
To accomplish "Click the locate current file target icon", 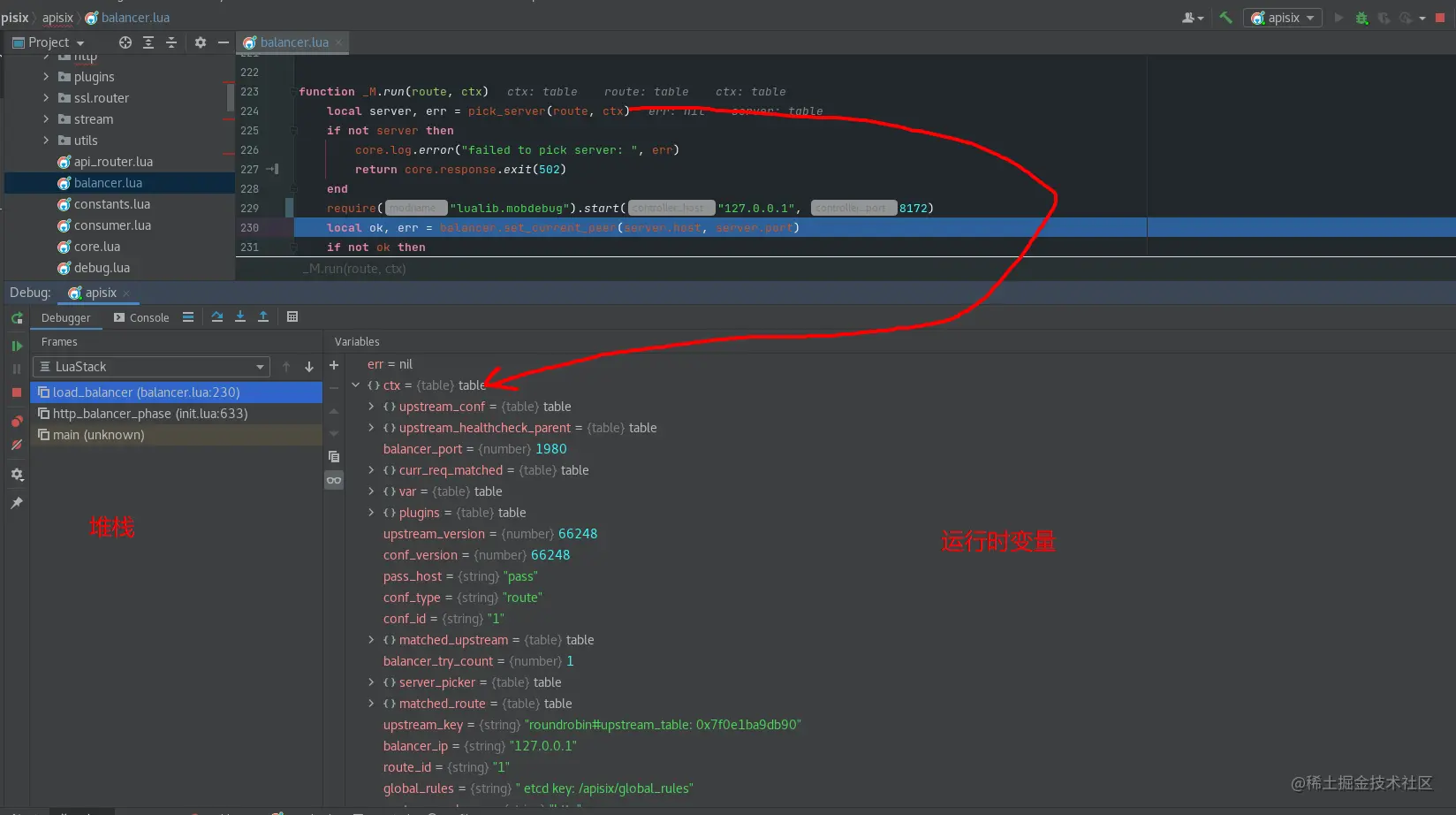I will 125,42.
